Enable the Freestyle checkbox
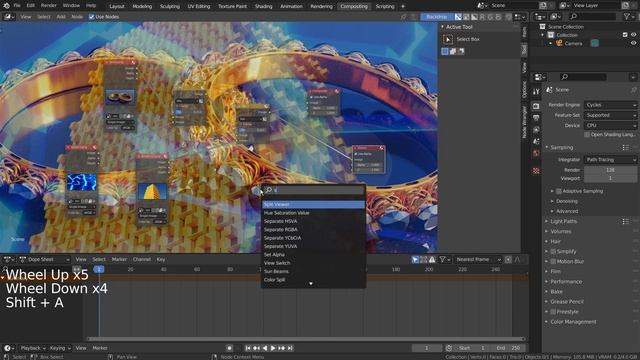This screenshot has height=360, width=640. tap(553, 312)
